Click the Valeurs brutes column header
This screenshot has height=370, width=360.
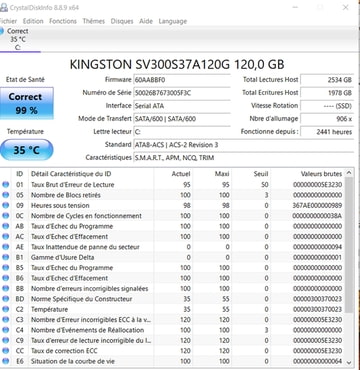point(321,174)
